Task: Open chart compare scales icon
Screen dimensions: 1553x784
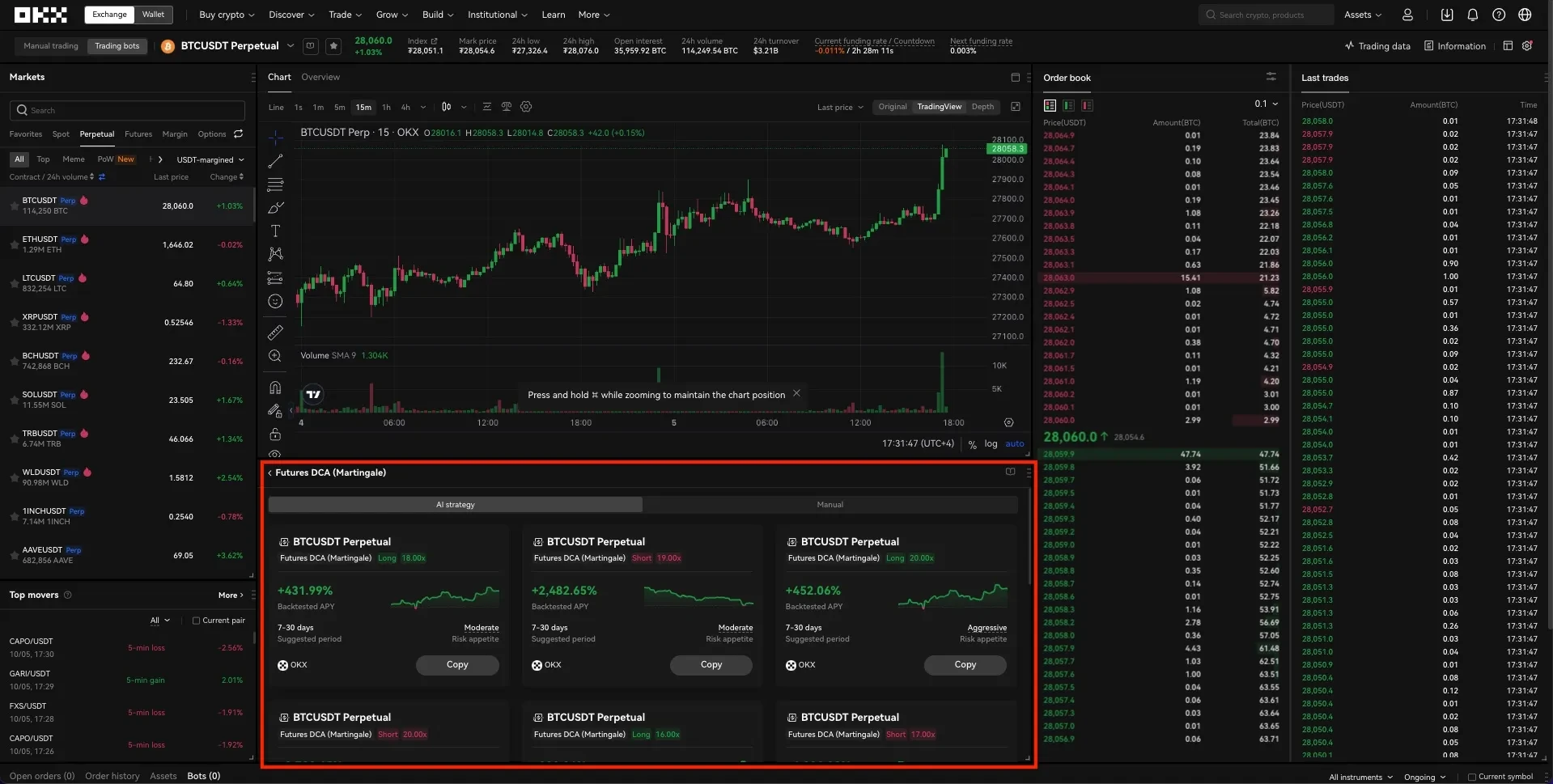Action: [x=507, y=107]
